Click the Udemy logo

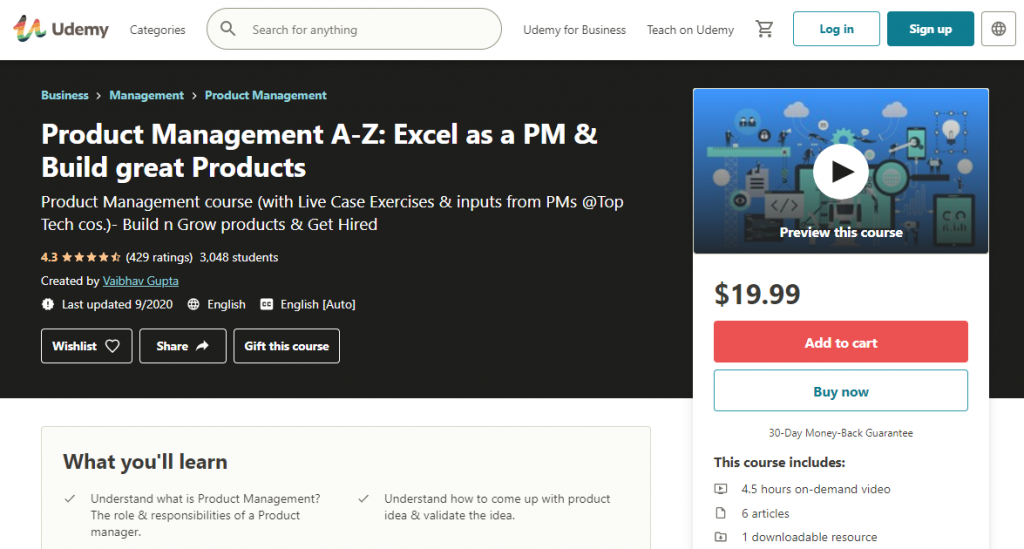[x=61, y=29]
